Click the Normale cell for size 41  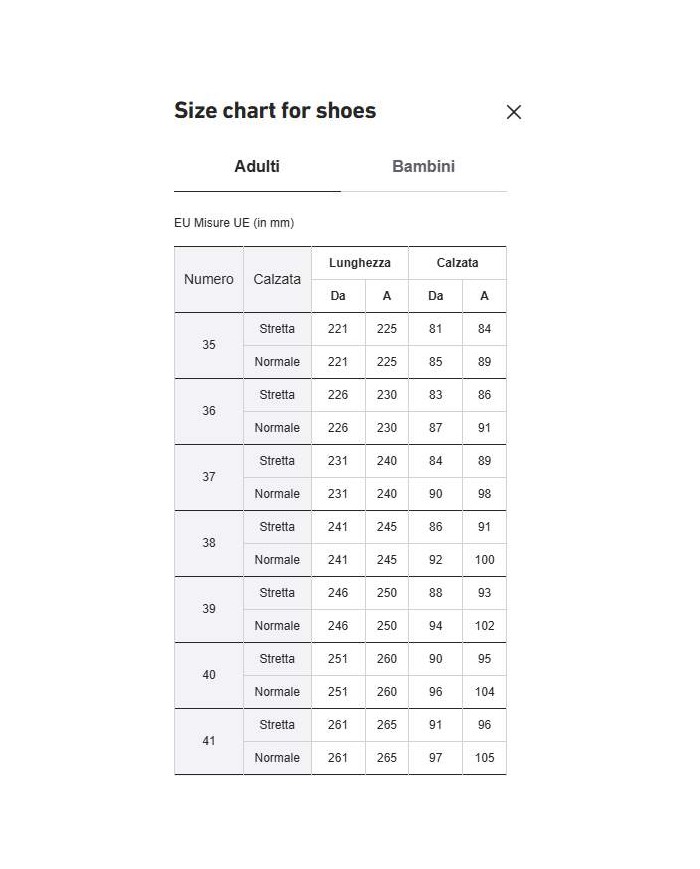(277, 758)
